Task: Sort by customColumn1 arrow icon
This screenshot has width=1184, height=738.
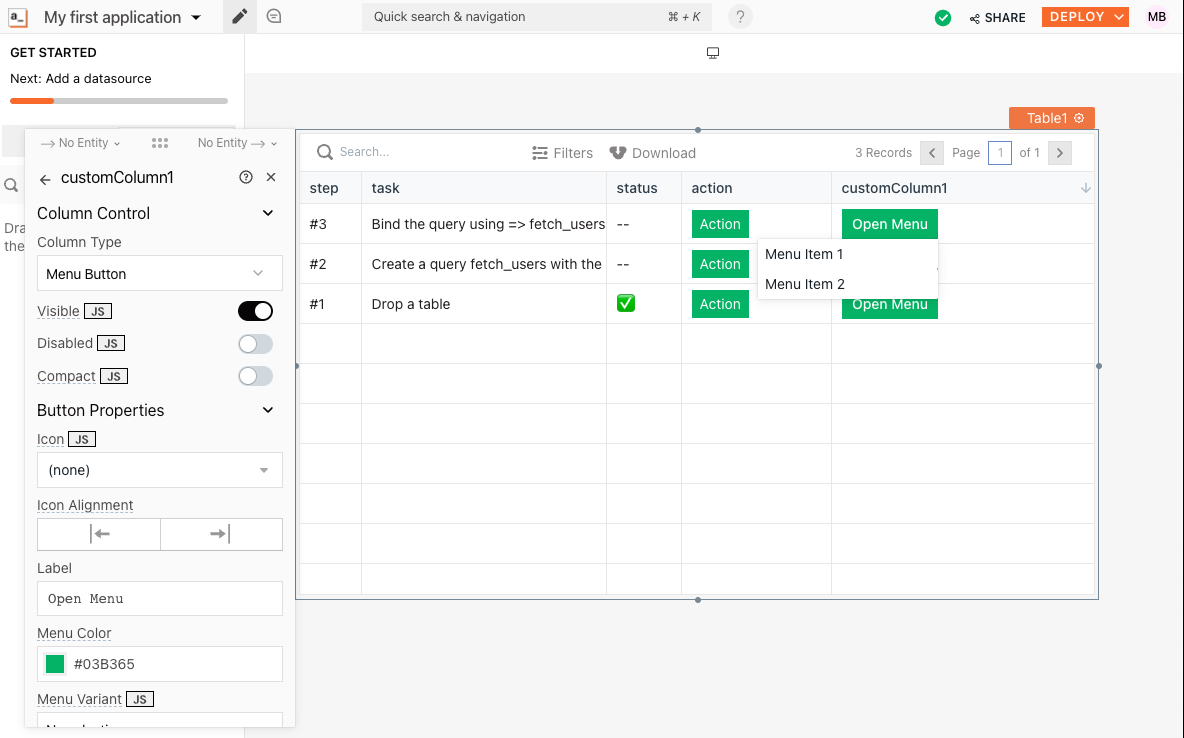Action: [x=1085, y=188]
